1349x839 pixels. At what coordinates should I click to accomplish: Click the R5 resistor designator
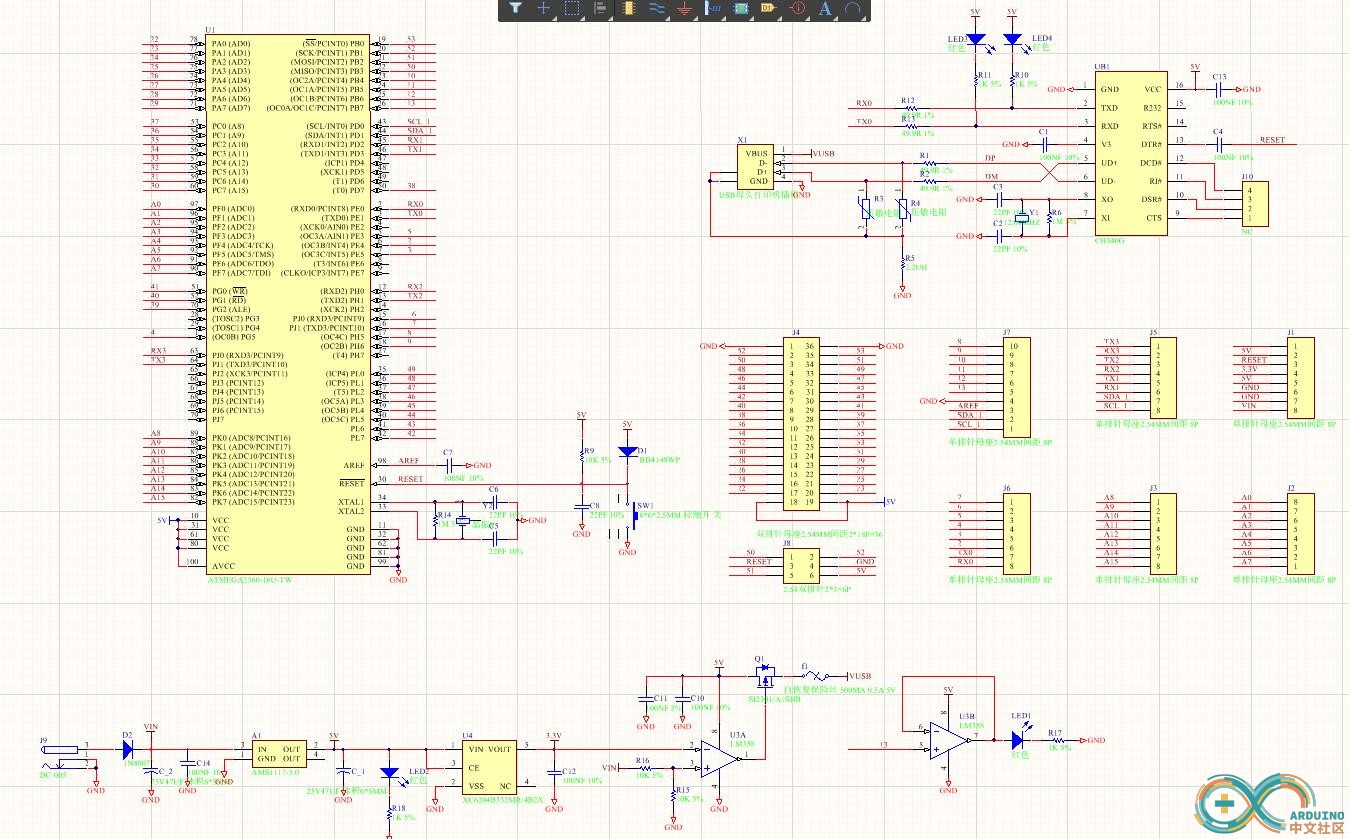909,259
